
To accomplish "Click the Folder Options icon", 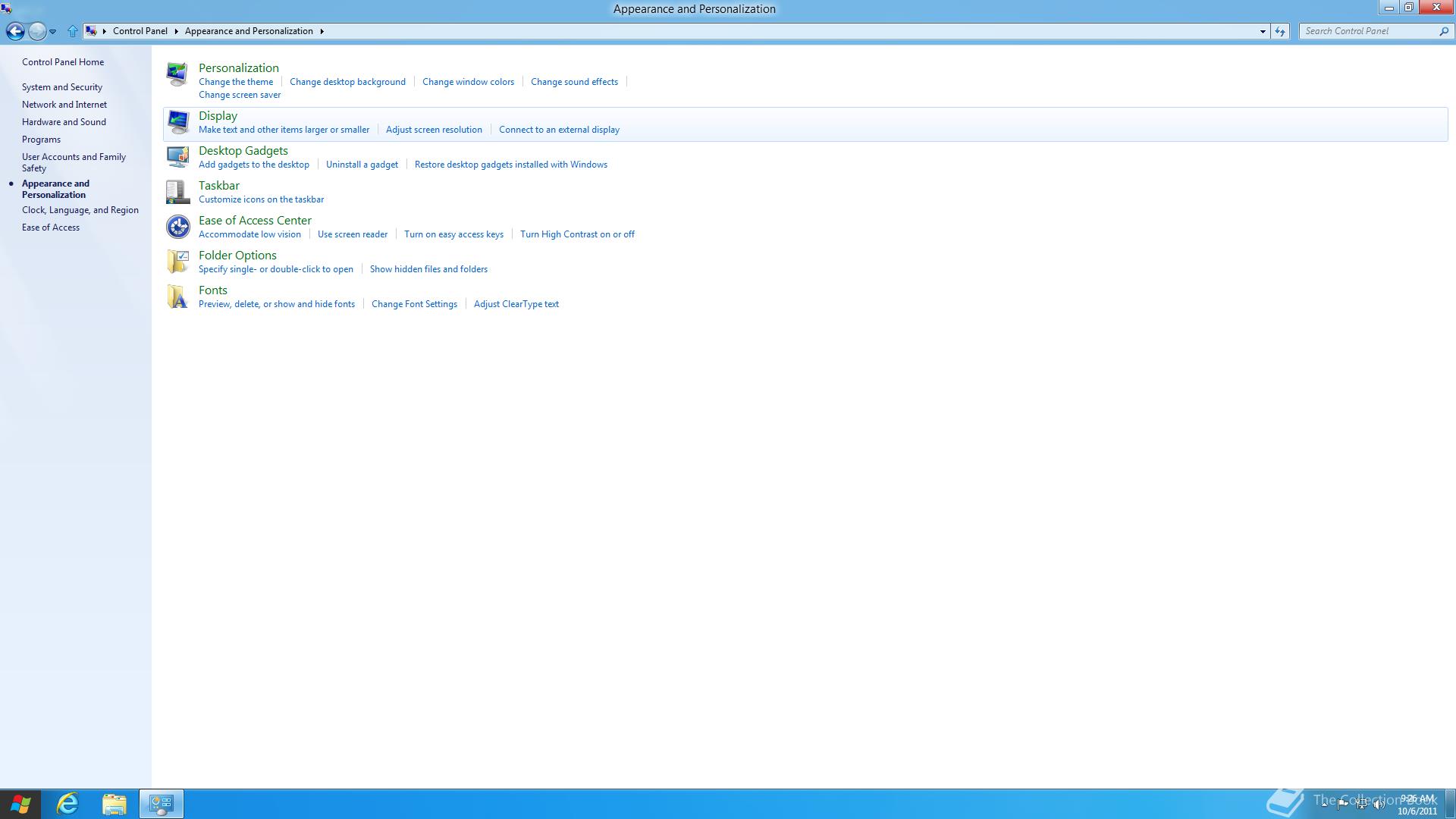I will point(177,262).
